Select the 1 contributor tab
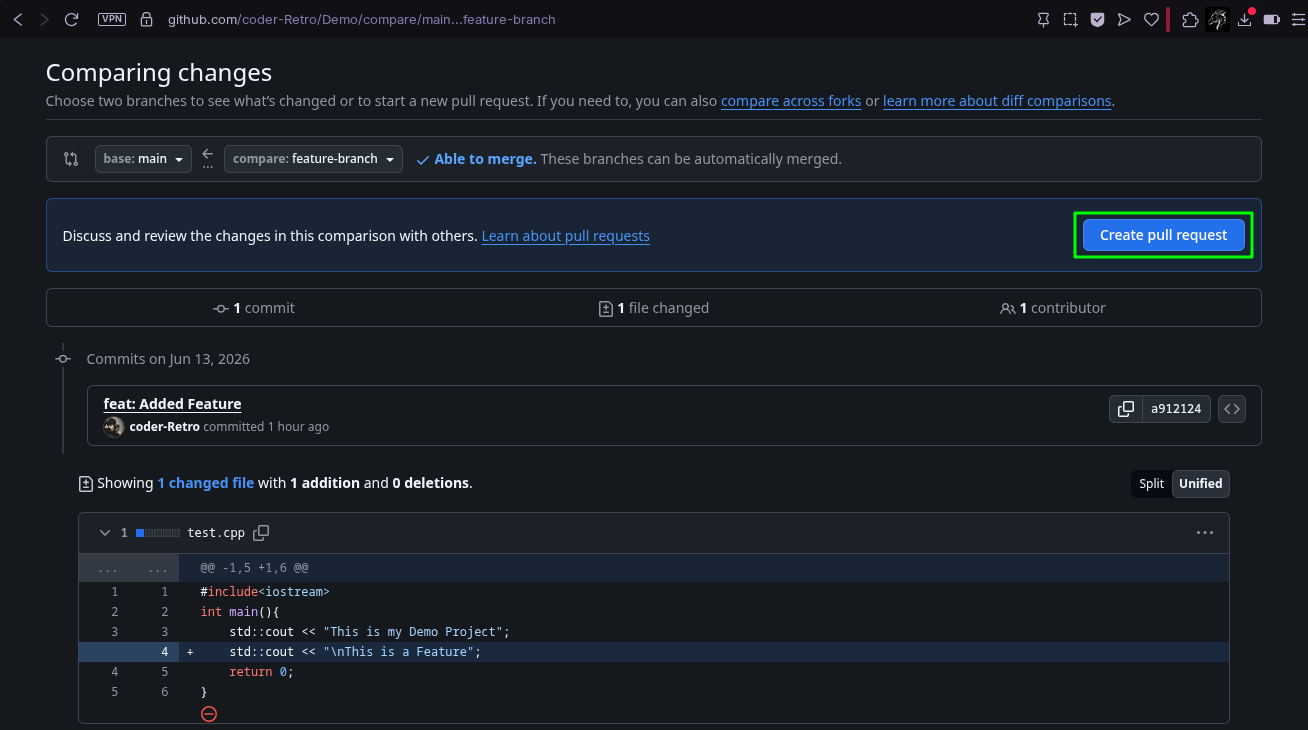The height and width of the screenshot is (730, 1308). pyautogui.click(x=1053, y=308)
